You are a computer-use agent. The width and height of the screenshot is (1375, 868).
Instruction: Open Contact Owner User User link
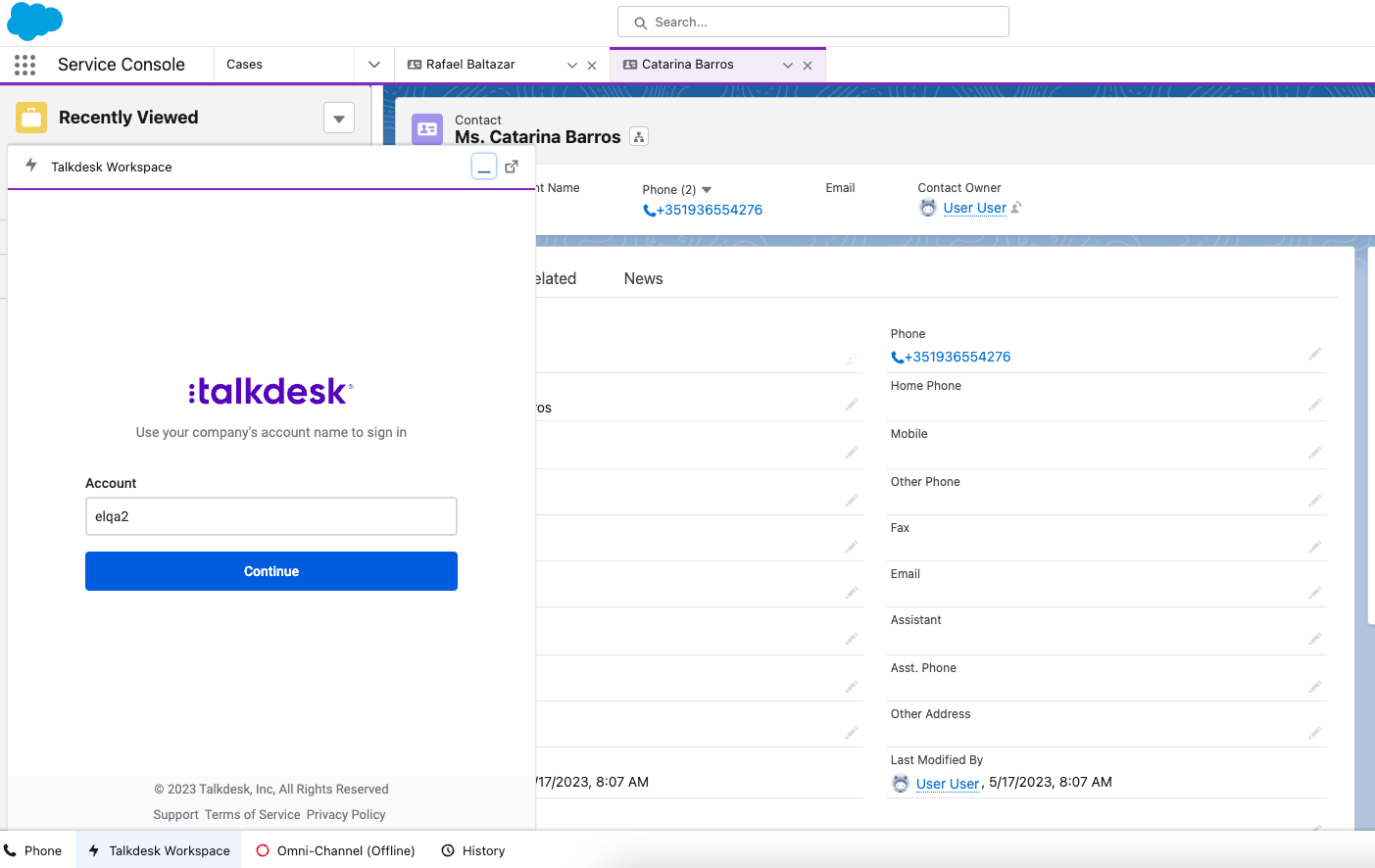(x=974, y=208)
